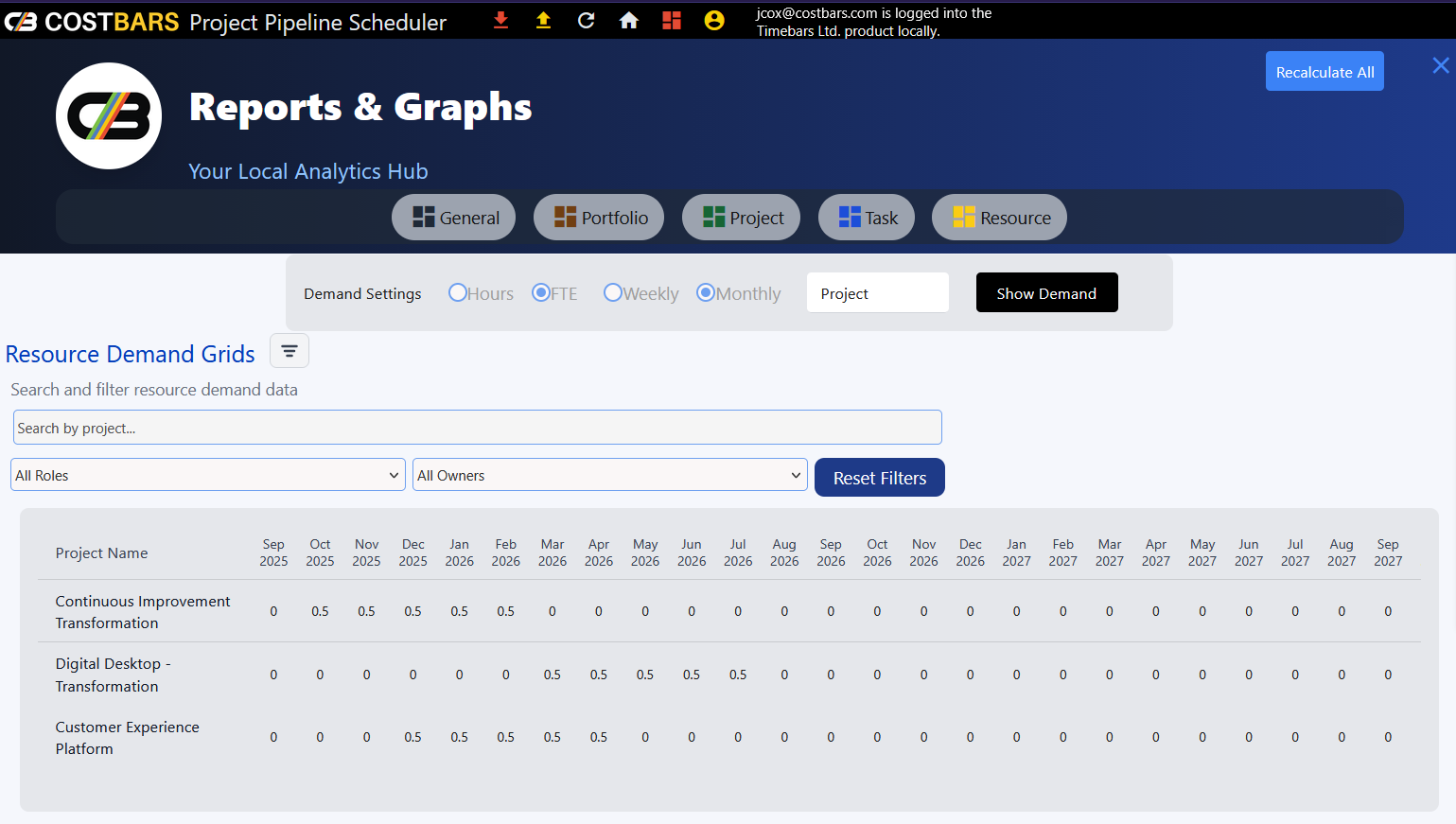Viewport: 1456px width, 824px height.
Task: Click the Recalculate All button
Action: [x=1324, y=72]
